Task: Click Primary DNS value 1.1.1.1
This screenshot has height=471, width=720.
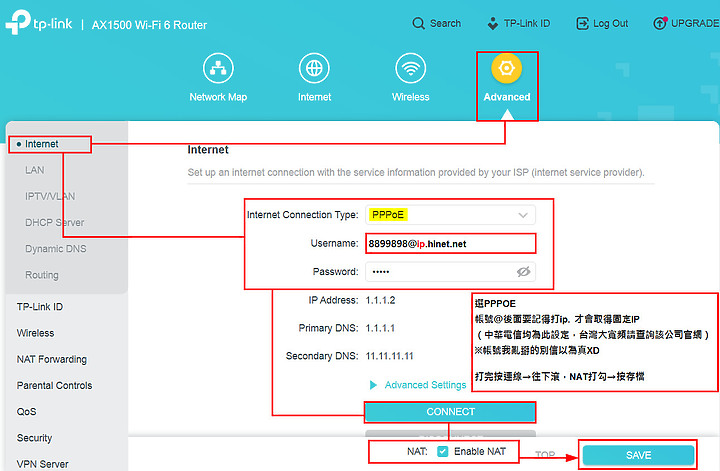Action: pyautogui.click(x=380, y=328)
